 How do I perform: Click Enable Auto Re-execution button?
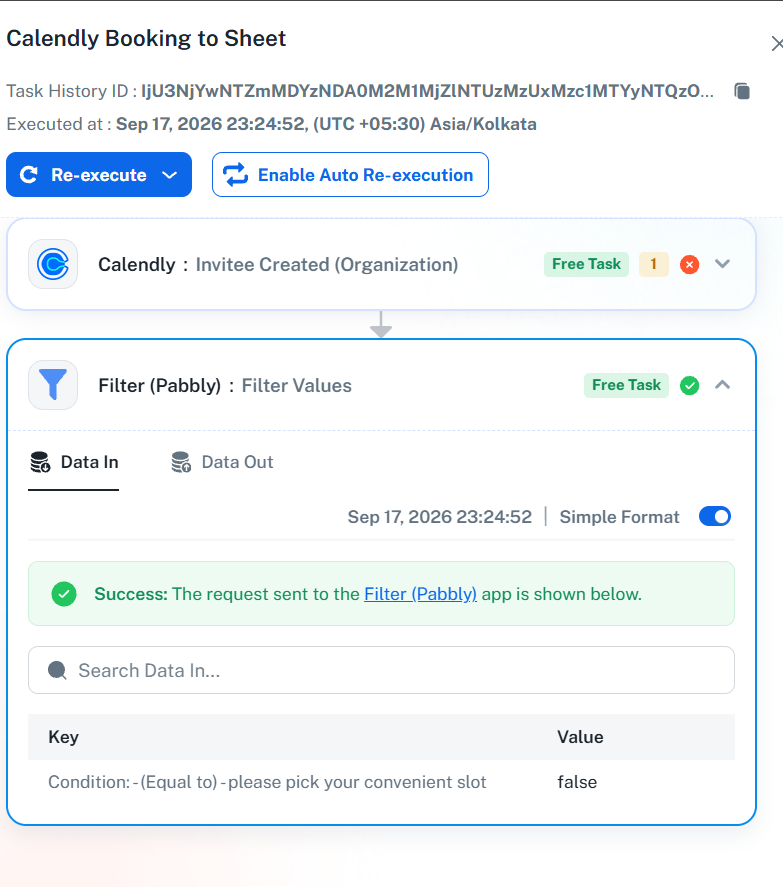click(x=350, y=175)
